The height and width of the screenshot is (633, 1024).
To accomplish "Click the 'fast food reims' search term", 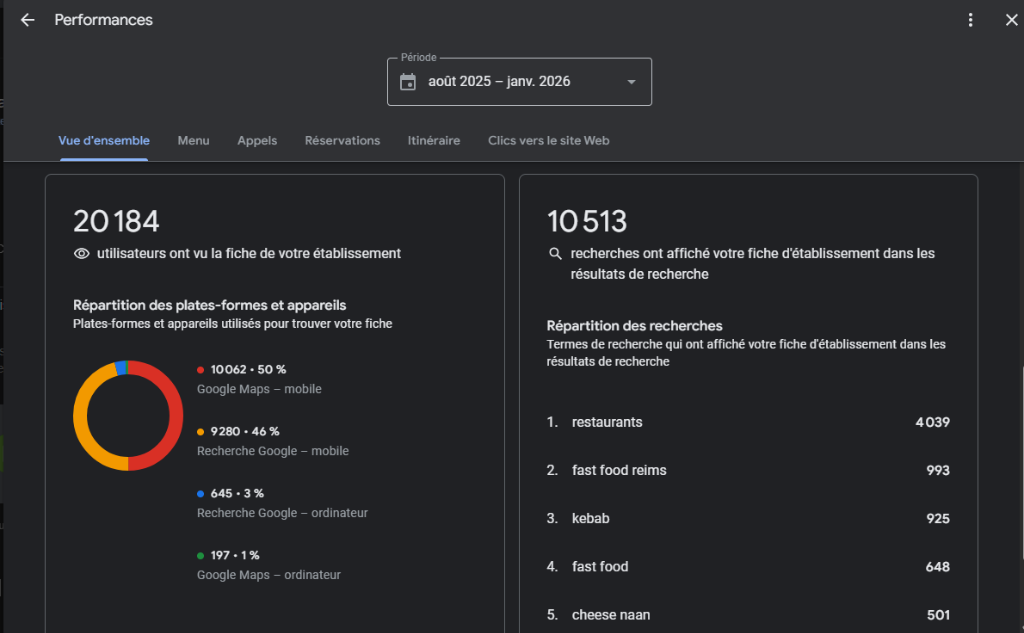I will pyautogui.click(x=619, y=470).
